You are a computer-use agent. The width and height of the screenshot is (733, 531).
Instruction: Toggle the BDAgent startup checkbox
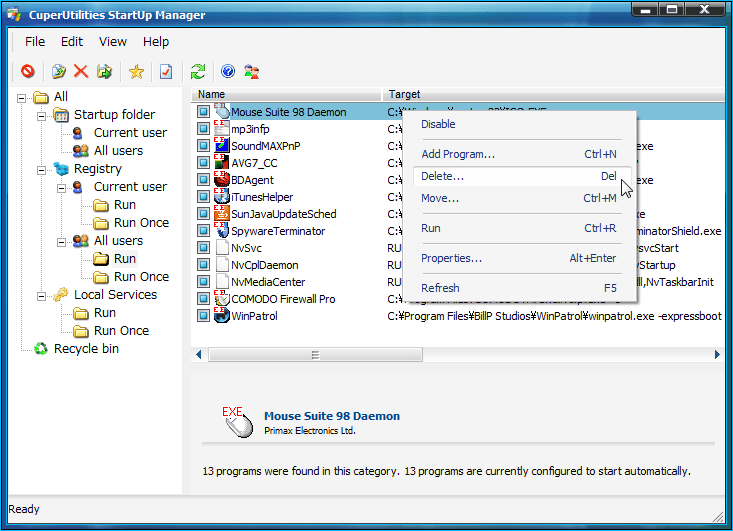click(203, 179)
